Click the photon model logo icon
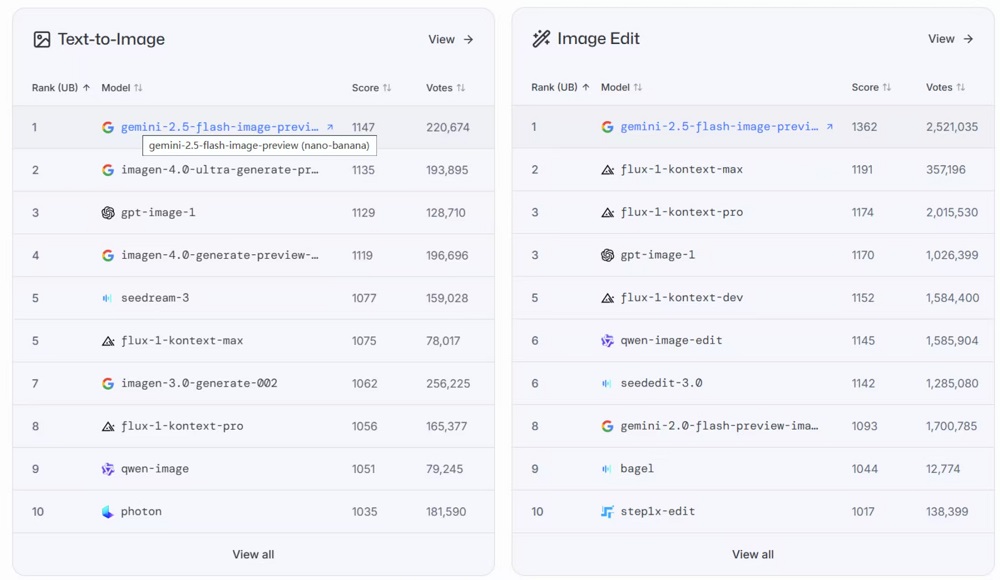The height and width of the screenshot is (580, 1000). (108, 512)
